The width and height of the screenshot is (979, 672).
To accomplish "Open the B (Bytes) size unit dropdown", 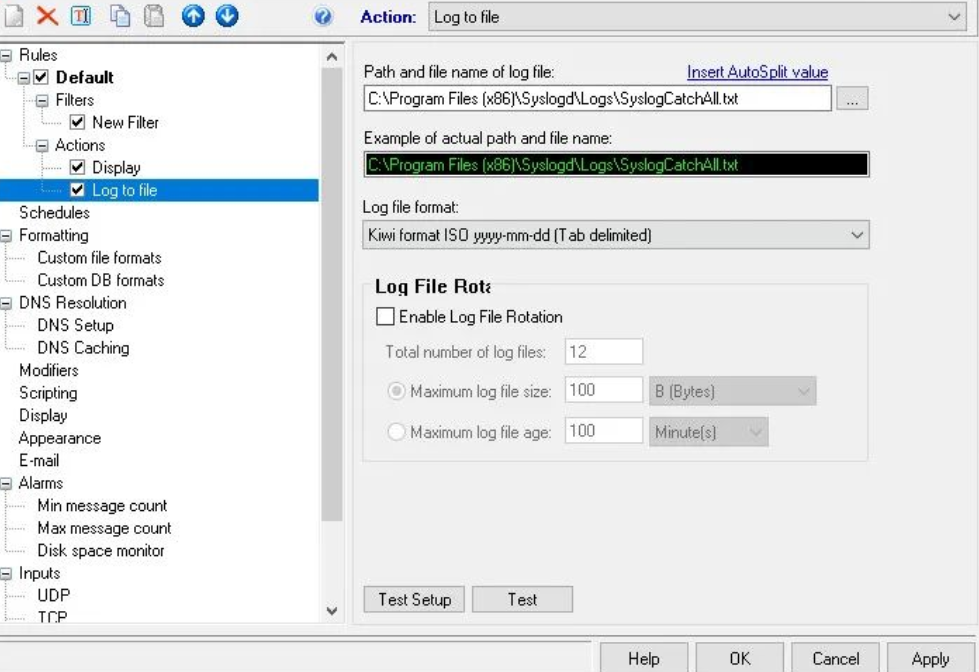I will (732, 392).
